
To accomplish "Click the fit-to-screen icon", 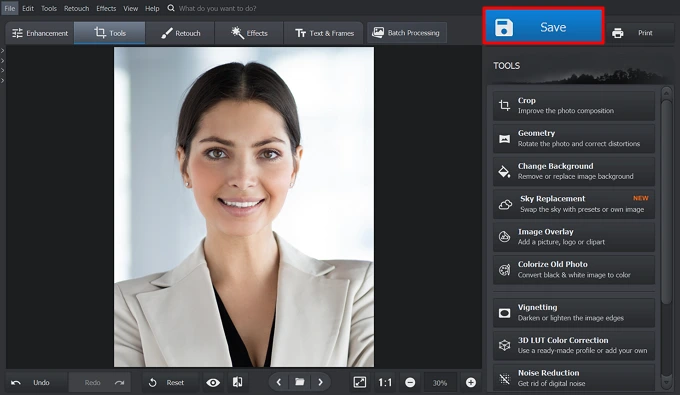I will 360,382.
